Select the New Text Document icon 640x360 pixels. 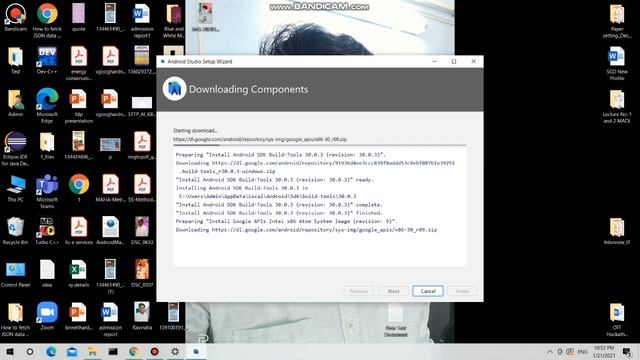(396, 321)
